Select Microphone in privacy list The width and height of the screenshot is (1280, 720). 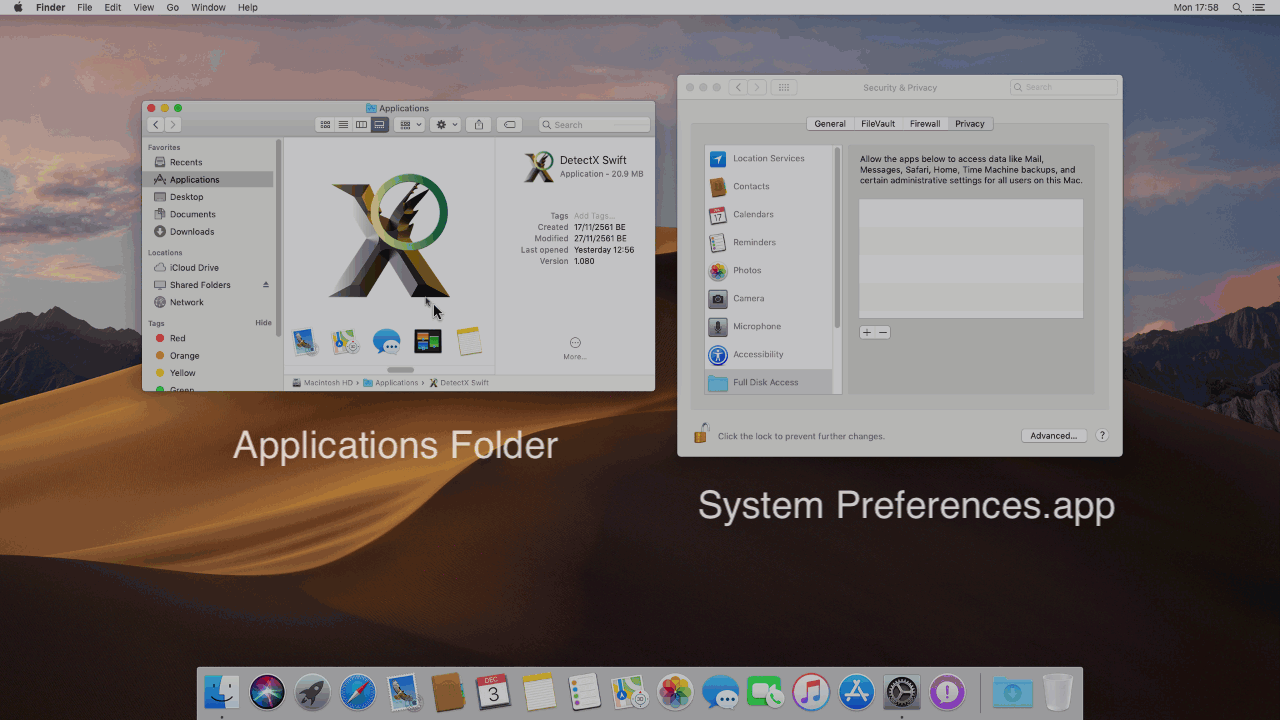click(x=769, y=327)
